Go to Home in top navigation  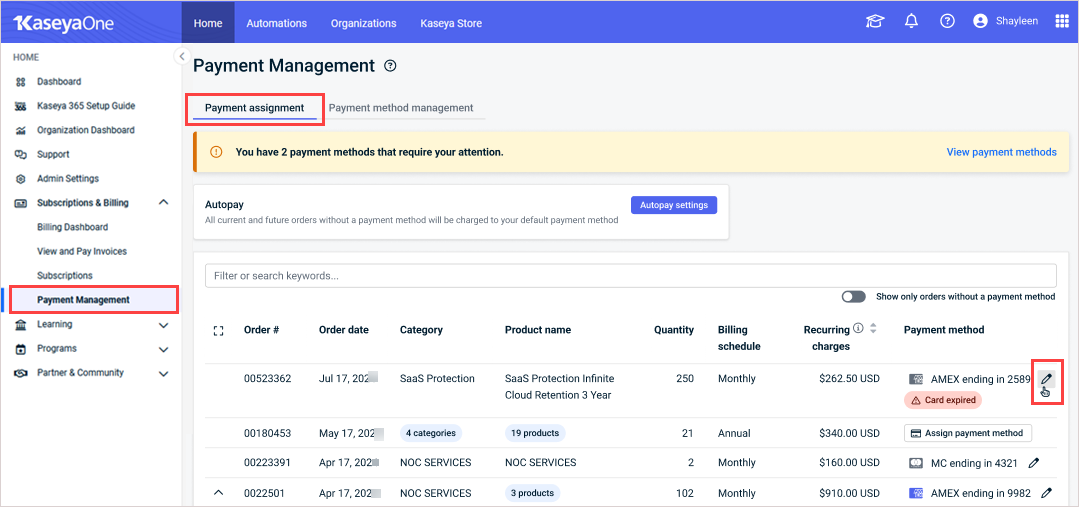click(208, 23)
